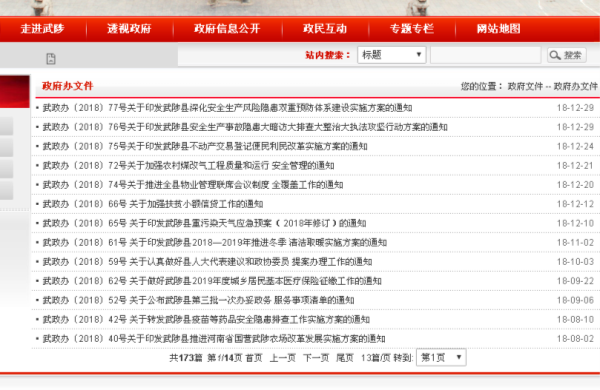Open 2018 66号 document on 扶贫小额信贷工作
This screenshot has height=390, width=600.
pos(153,204)
